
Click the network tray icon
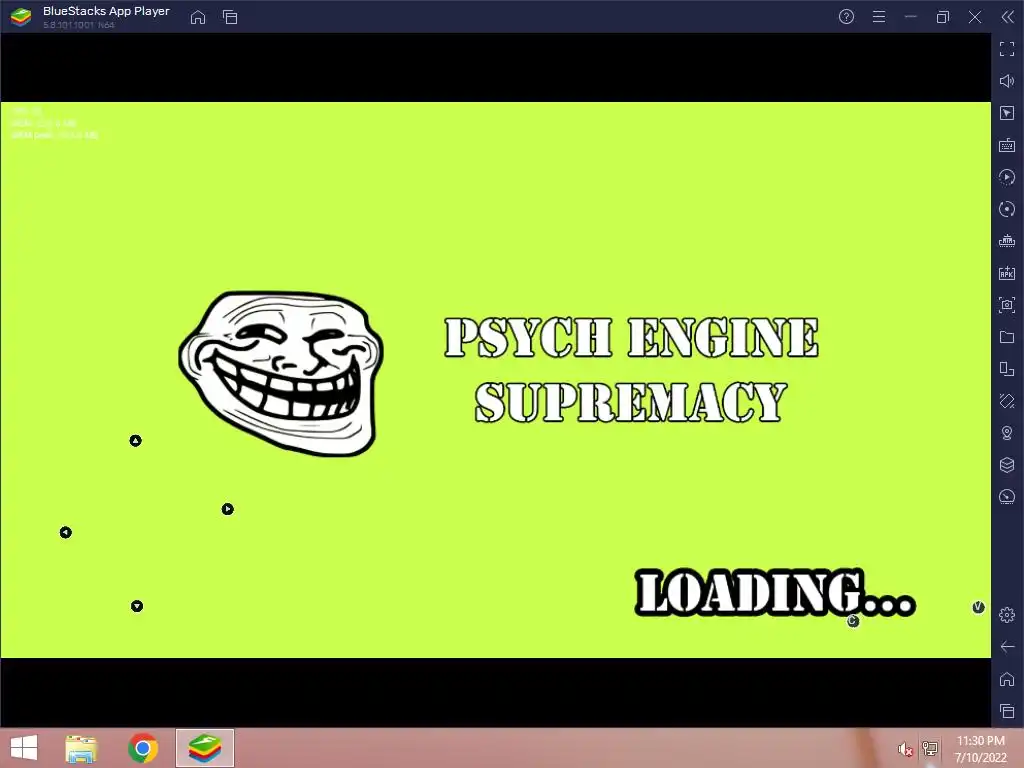pyautogui.click(x=929, y=748)
